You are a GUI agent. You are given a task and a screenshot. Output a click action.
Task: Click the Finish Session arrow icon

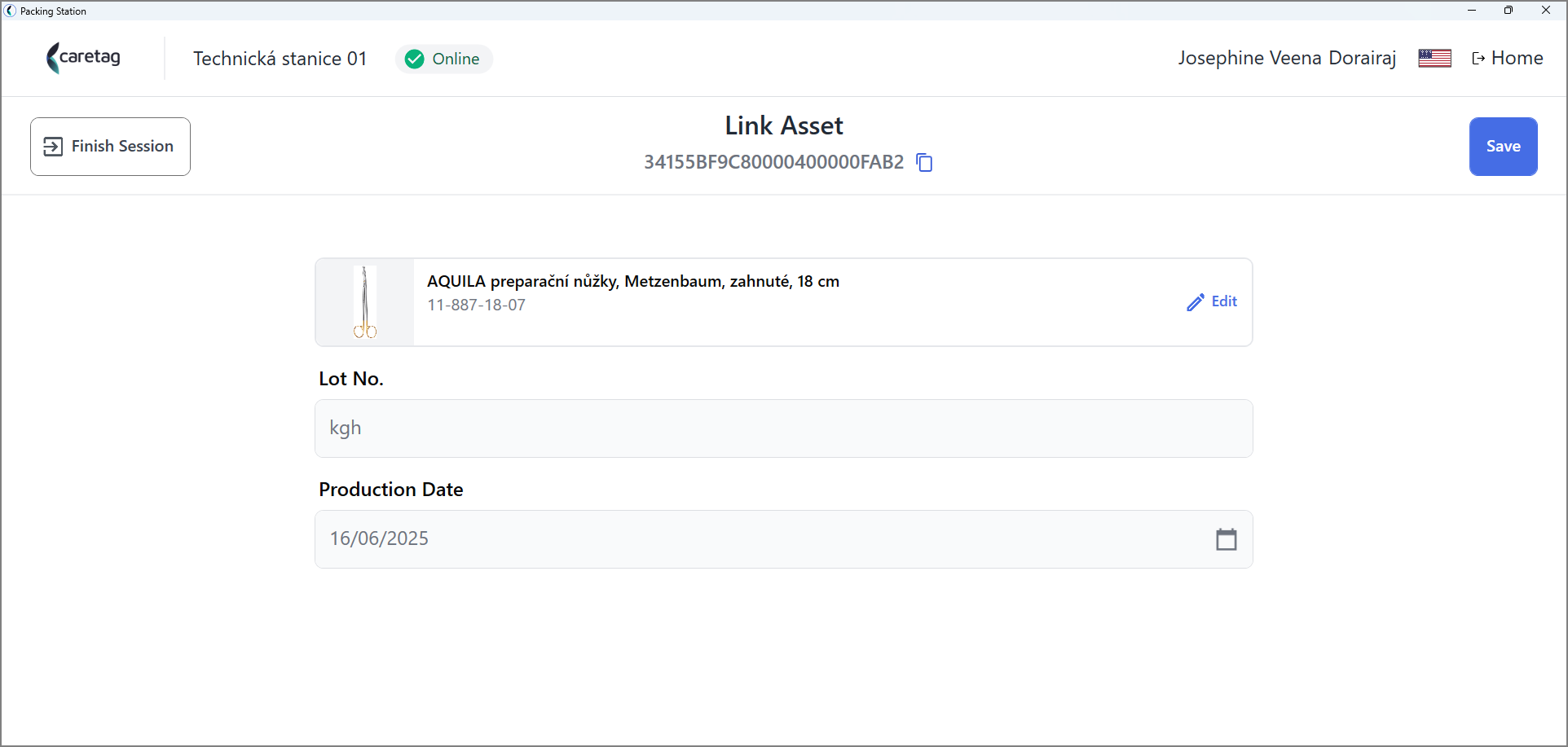53,147
